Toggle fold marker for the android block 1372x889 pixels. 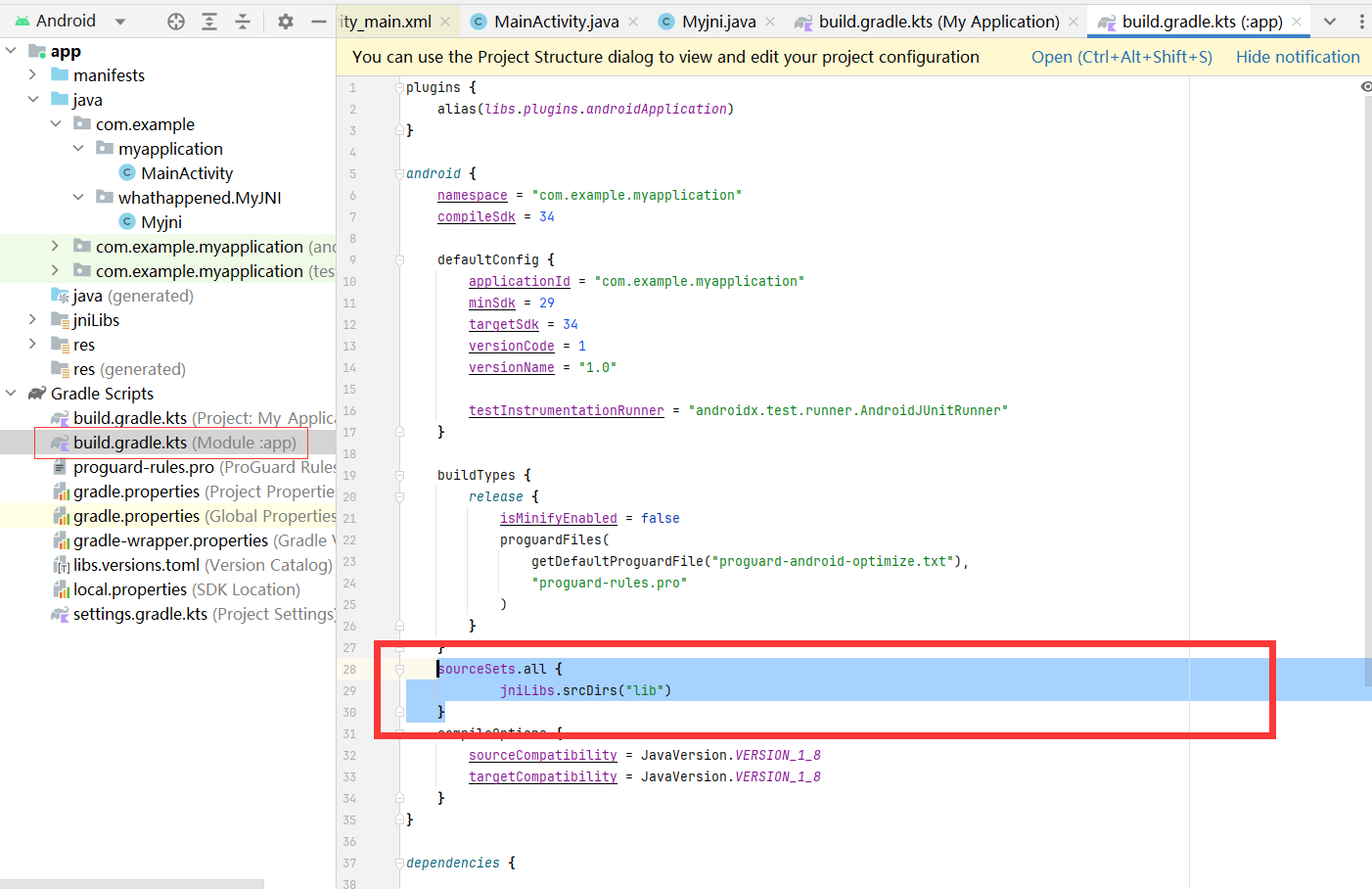(x=399, y=174)
